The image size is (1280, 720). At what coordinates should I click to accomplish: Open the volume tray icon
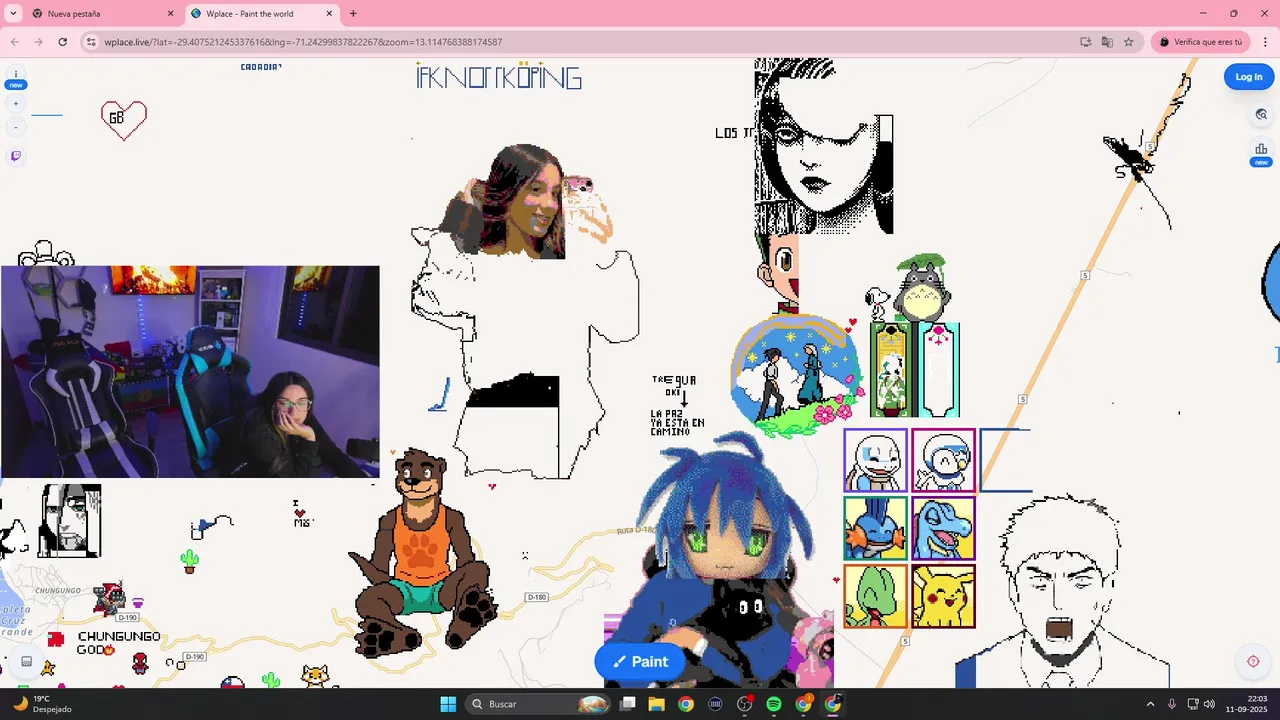[x=1209, y=704]
